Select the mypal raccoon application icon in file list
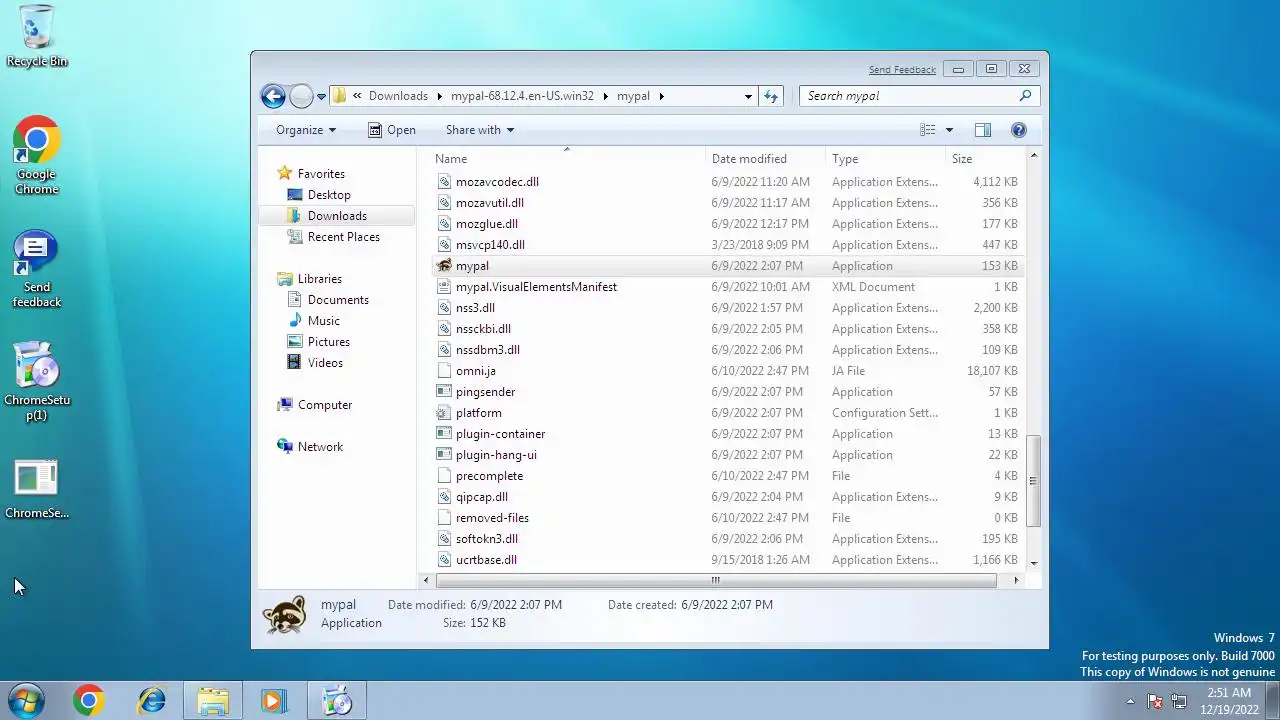Screen dimensions: 1280x720 tap(445, 266)
